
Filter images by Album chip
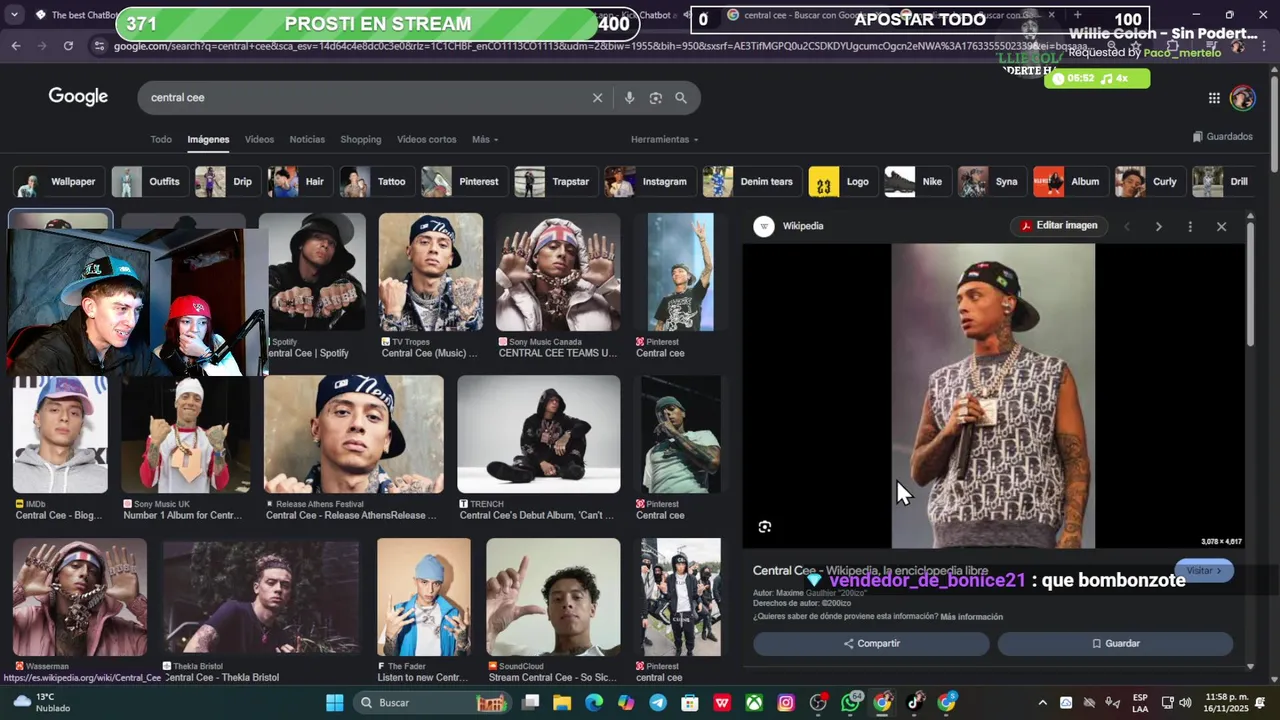(1069, 182)
